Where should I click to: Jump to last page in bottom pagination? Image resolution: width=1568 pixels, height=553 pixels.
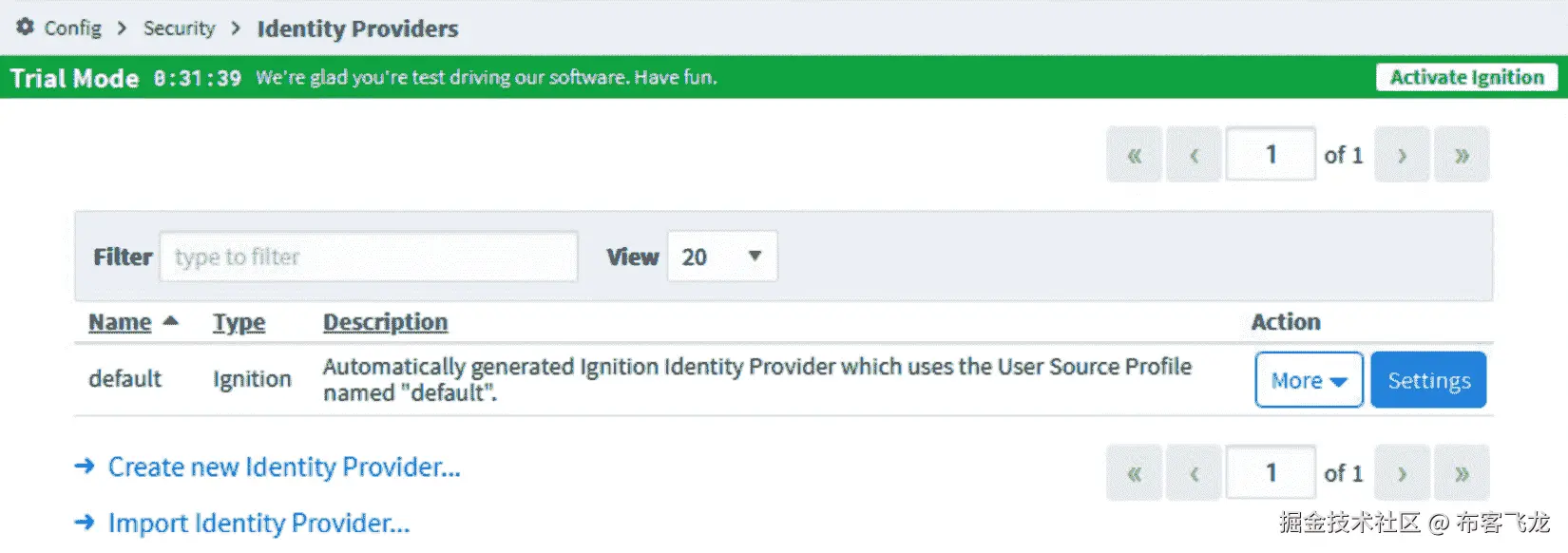[x=1462, y=472]
